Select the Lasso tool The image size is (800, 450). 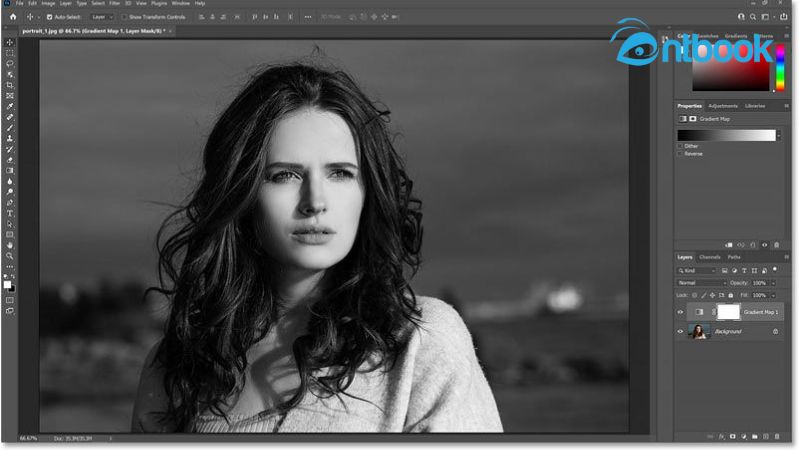coord(10,64)
